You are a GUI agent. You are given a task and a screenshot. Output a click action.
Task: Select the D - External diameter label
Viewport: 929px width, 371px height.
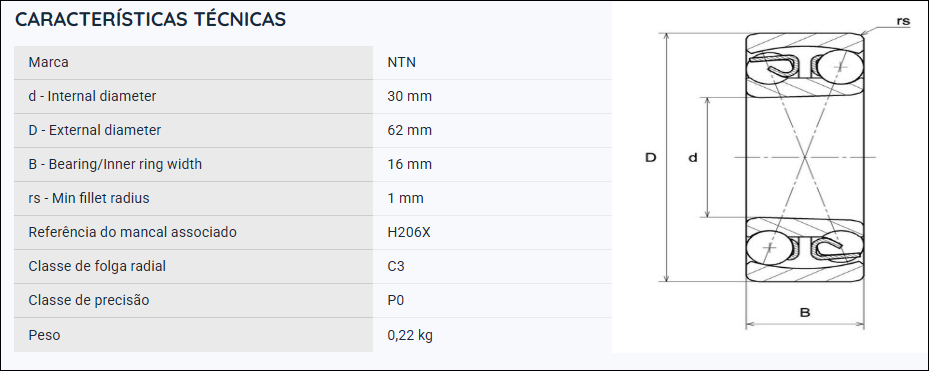pos(95,130)
